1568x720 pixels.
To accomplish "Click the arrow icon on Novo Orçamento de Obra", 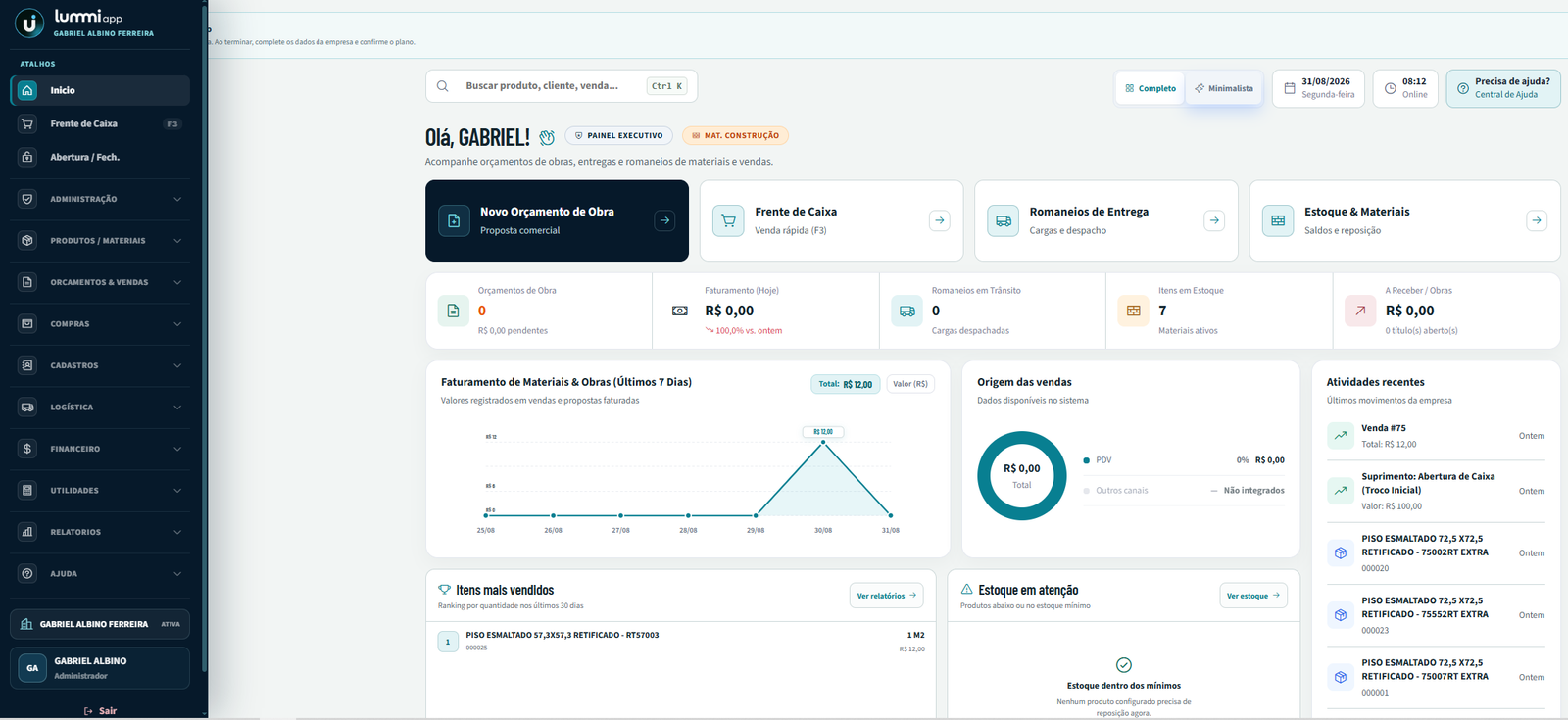I will click(665, 220).
